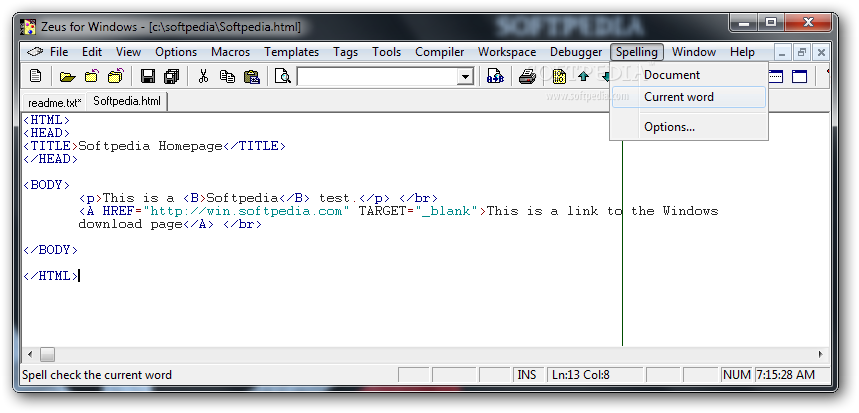Open the search text combo box dropdown arrow
Viewport: 859px width, 413px height.
(466, 77)
